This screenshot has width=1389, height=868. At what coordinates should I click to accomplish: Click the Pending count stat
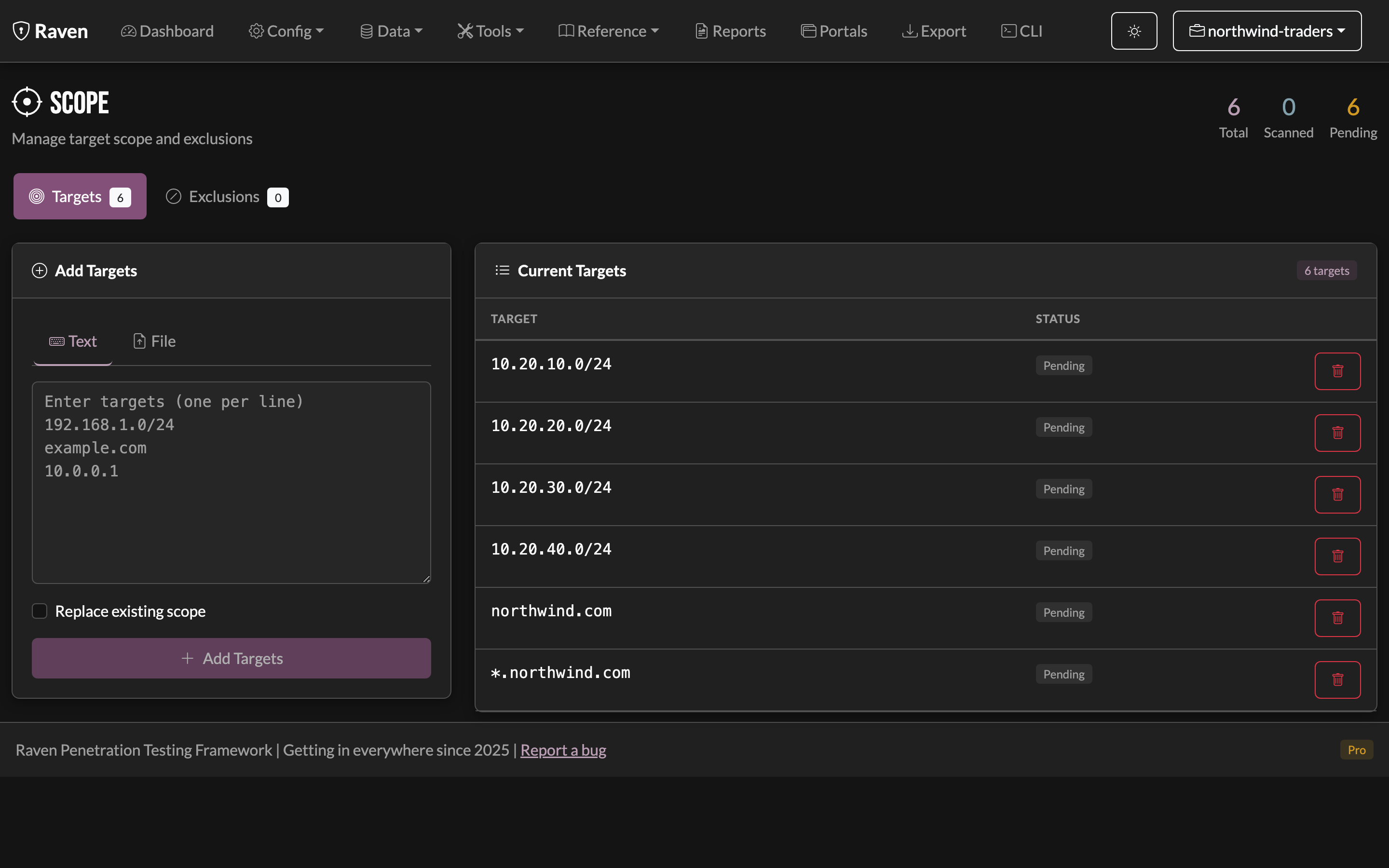click(1353, 118)
